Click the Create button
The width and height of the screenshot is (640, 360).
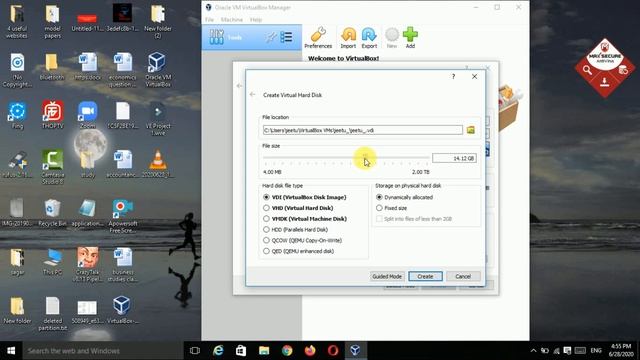425,276
